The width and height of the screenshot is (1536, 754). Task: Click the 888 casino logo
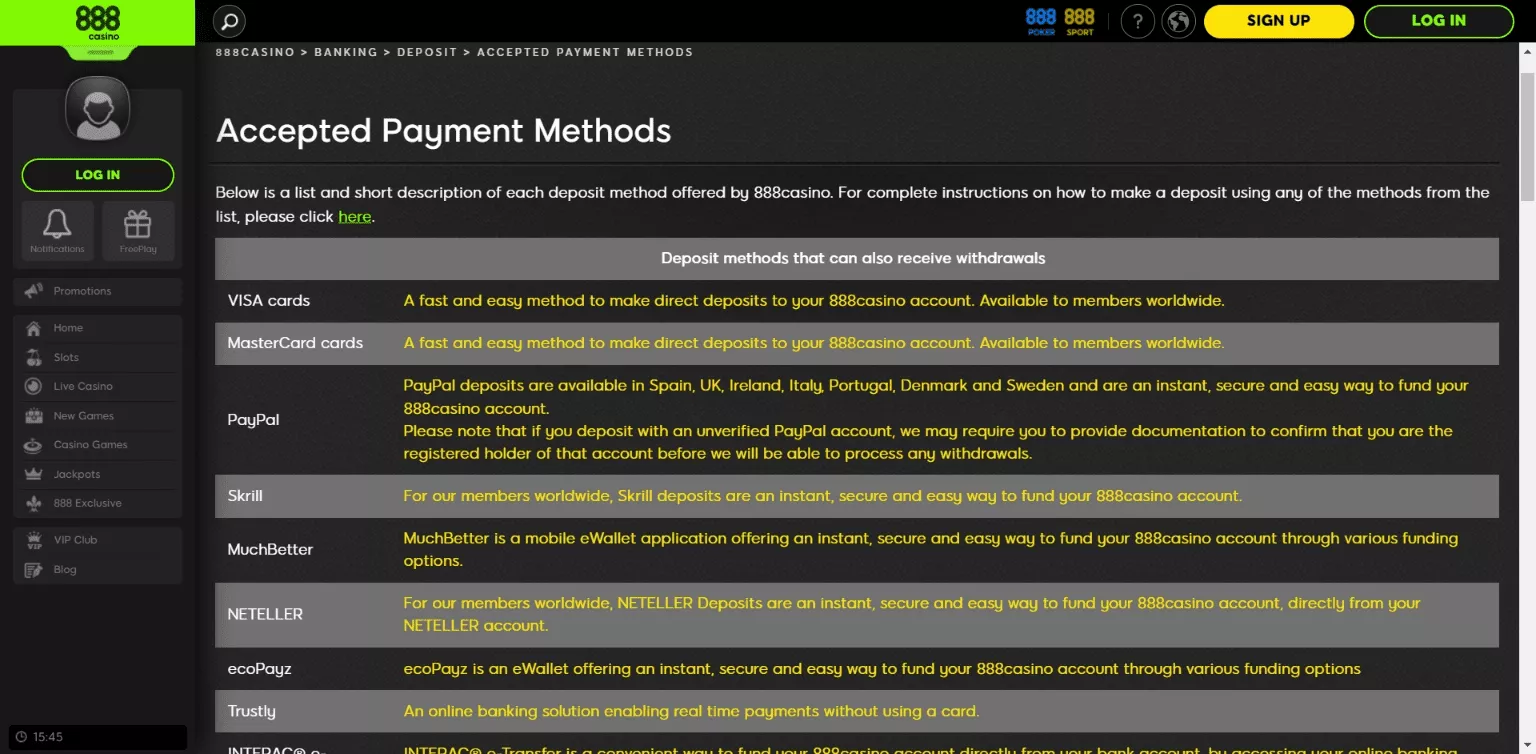click(97, 22)
